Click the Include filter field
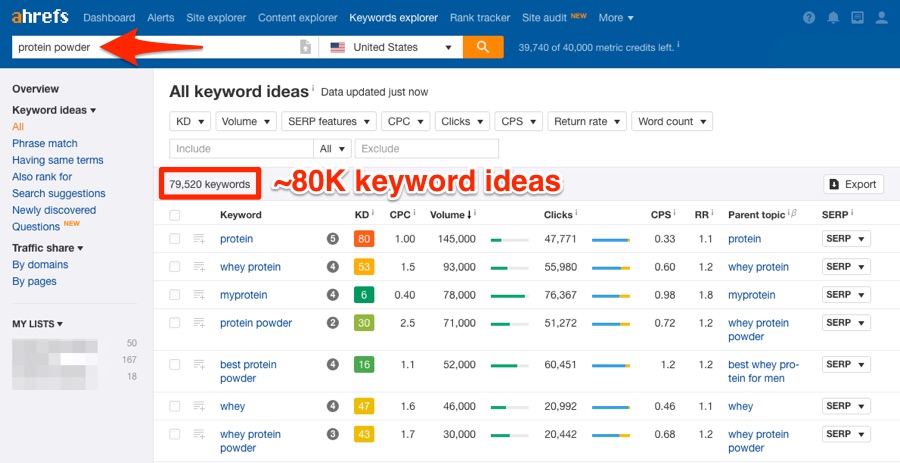The width and height of the screenshot is (900, 463). [x=241, y=149]
